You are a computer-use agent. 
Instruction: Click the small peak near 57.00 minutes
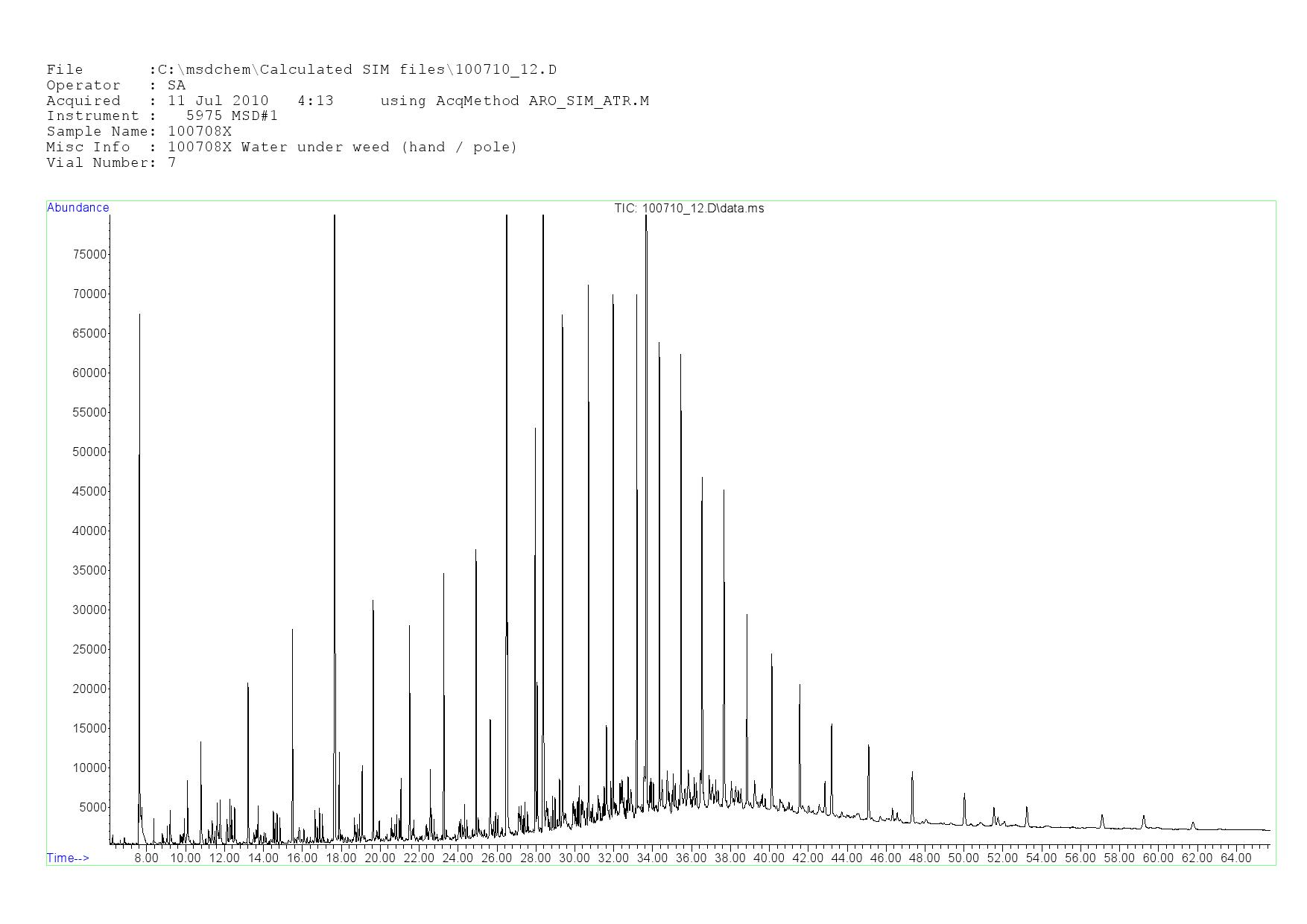tap(1102, 820)
